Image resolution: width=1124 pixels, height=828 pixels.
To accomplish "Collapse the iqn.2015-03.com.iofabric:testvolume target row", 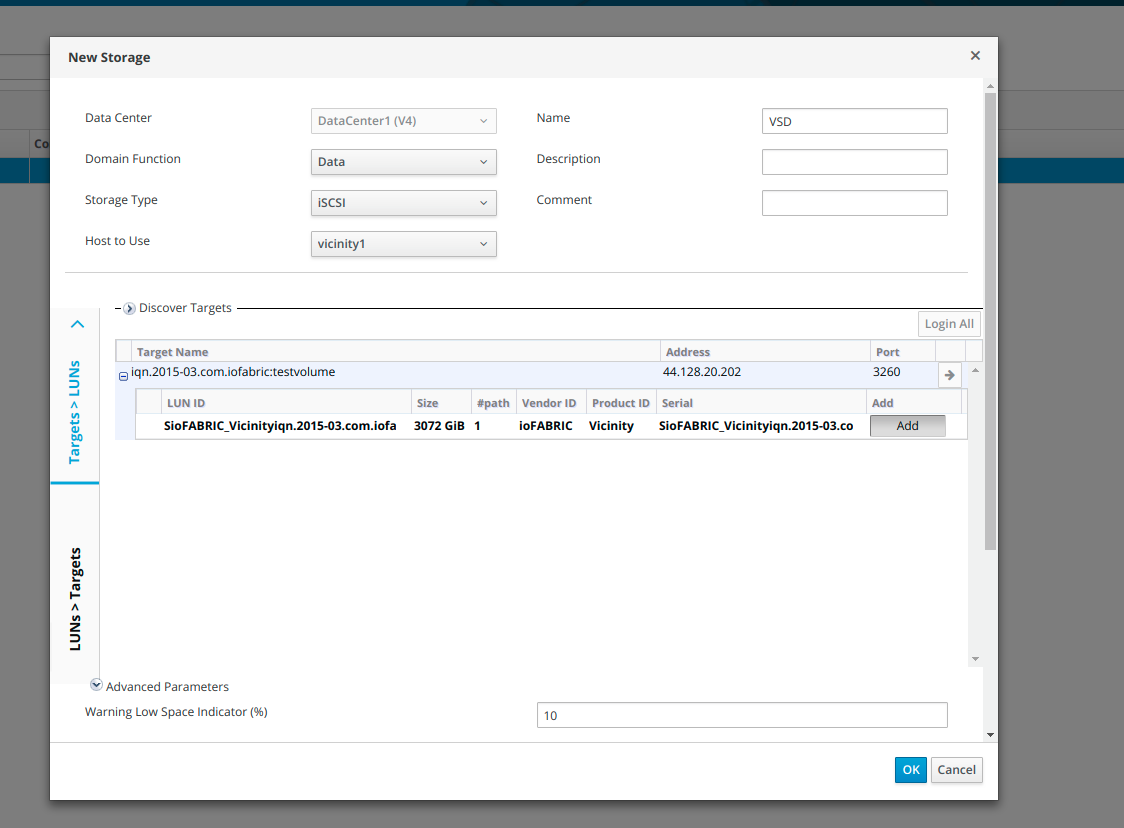I will pyautogui.click(x=124, y=376).
